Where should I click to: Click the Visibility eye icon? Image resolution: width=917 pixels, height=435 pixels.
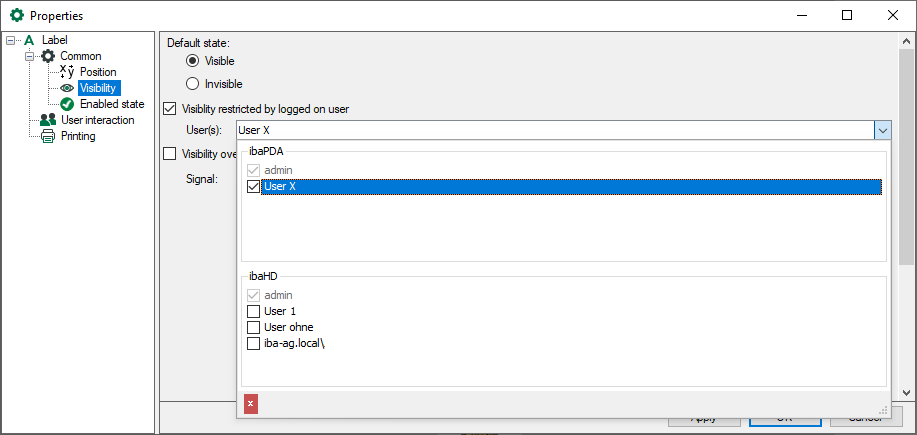coord(67,88)
